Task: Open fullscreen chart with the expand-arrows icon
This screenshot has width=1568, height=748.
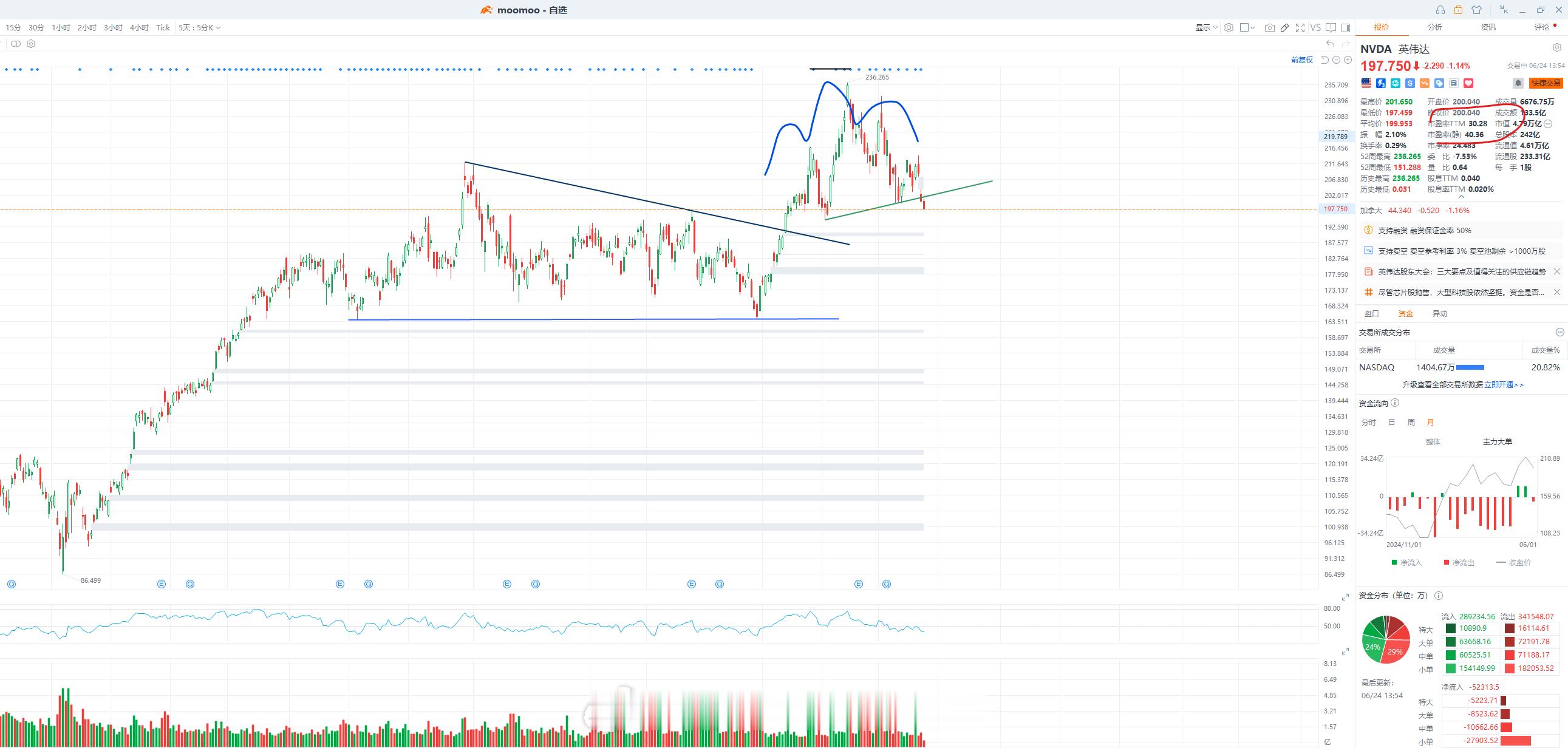Action: click(x=1300, y=27)
